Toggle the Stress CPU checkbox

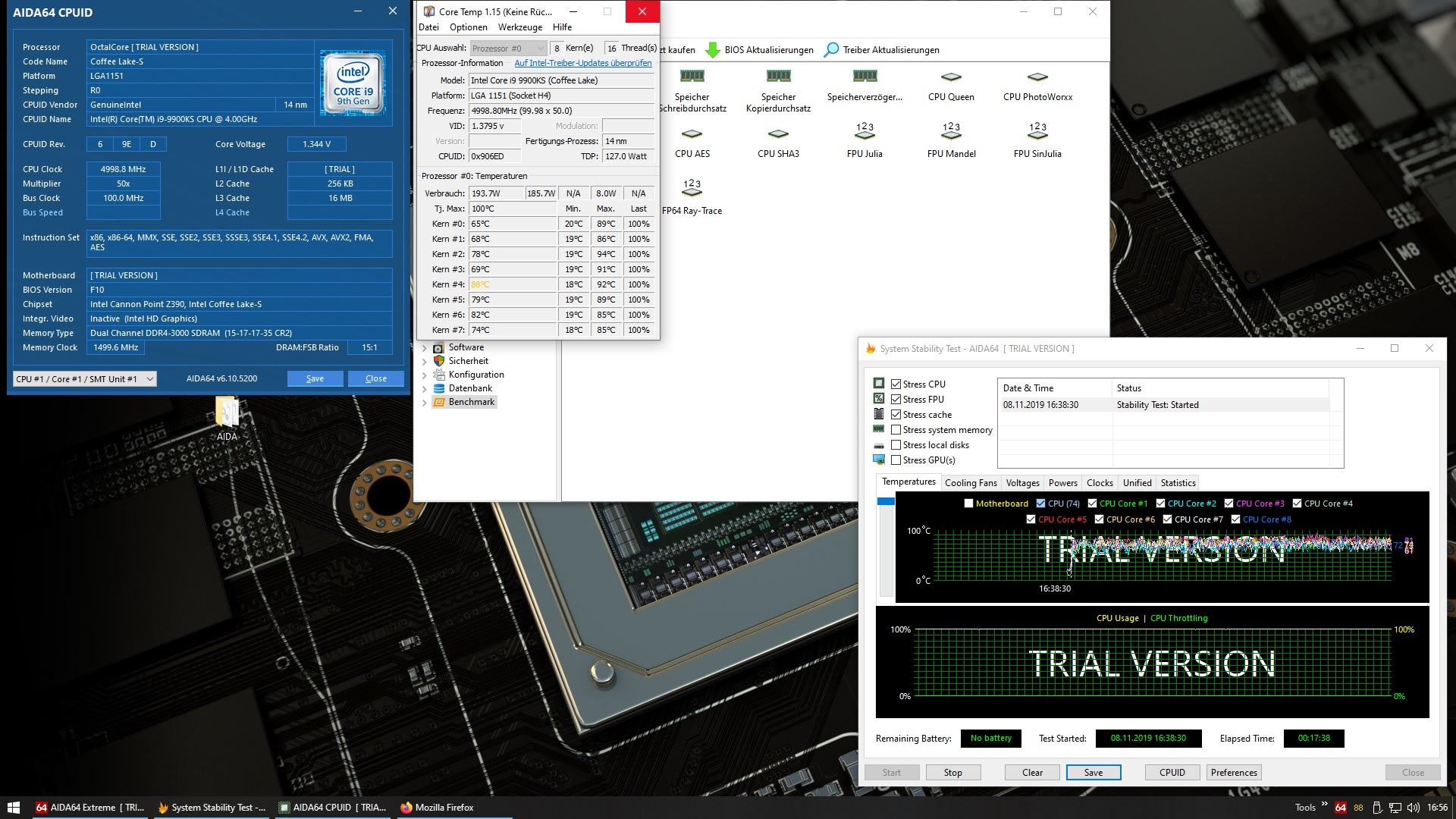click(896, 384)
